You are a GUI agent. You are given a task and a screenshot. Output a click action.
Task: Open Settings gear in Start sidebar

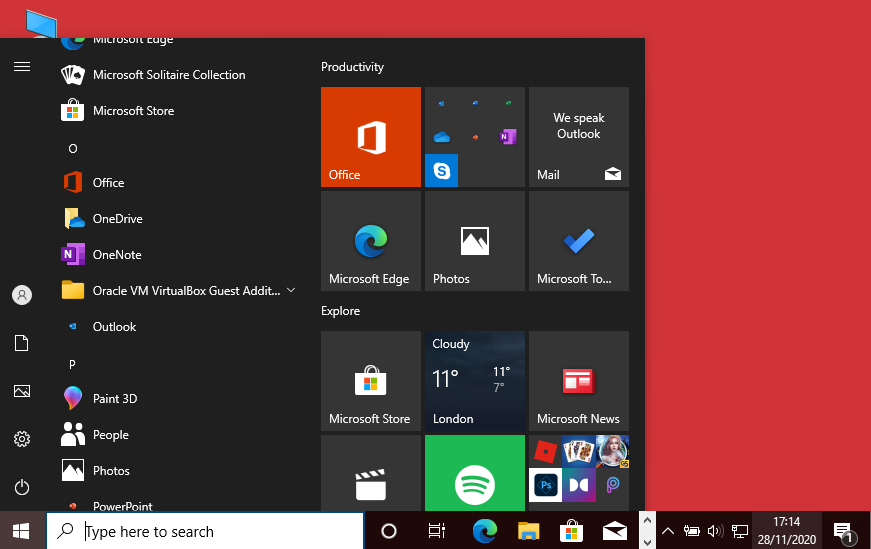(x=22, y=439)
